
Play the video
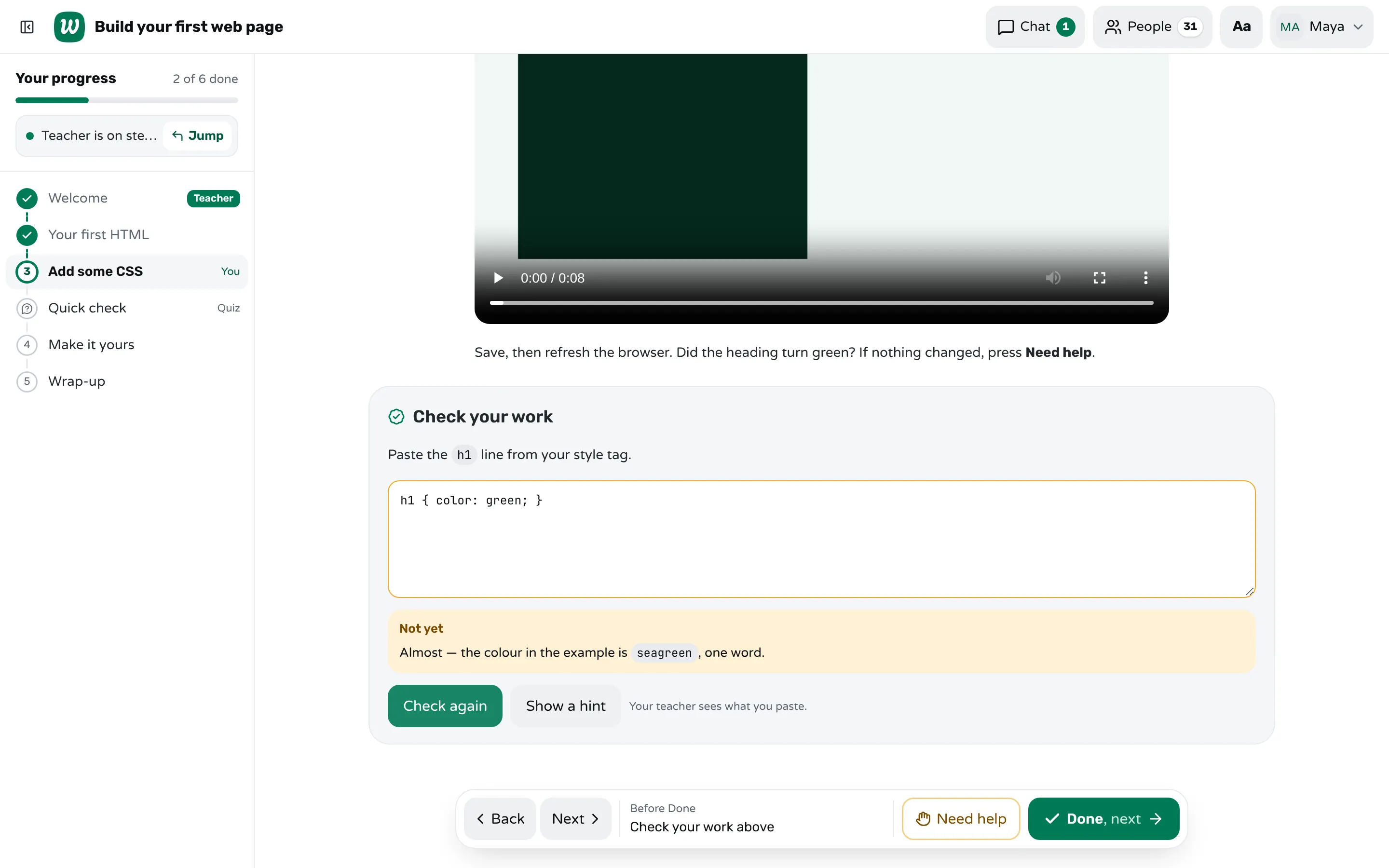pos(498,278)
